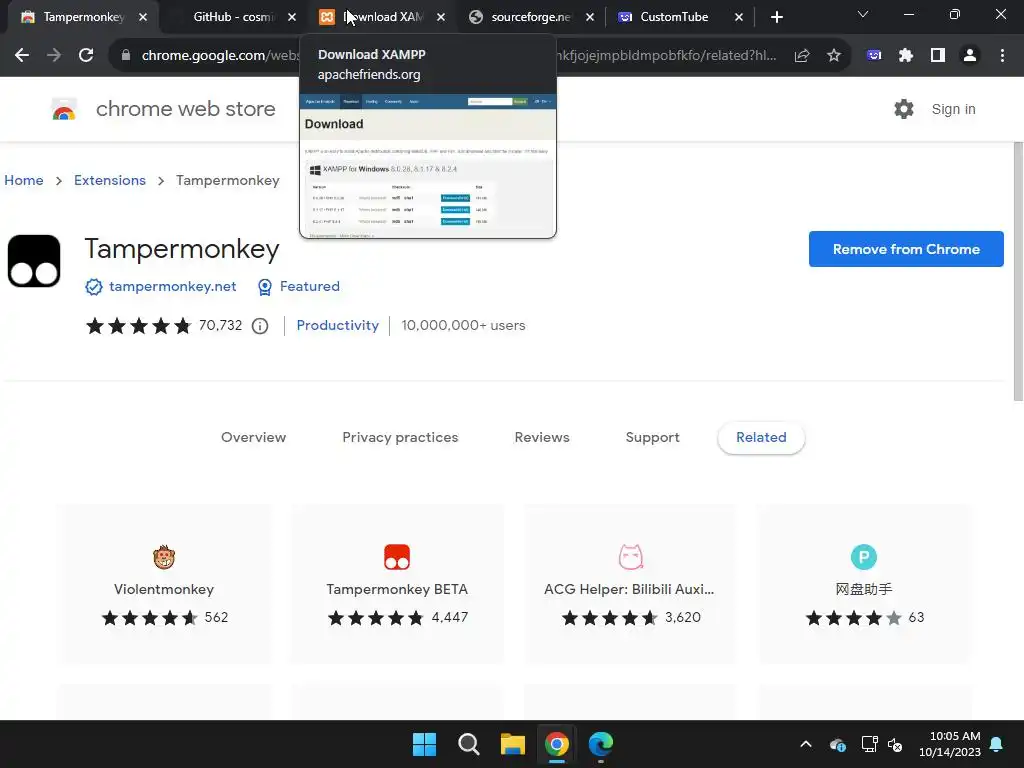Open the tab search chevron
The width and height of the screenshot is (1024, 768).
863,14
